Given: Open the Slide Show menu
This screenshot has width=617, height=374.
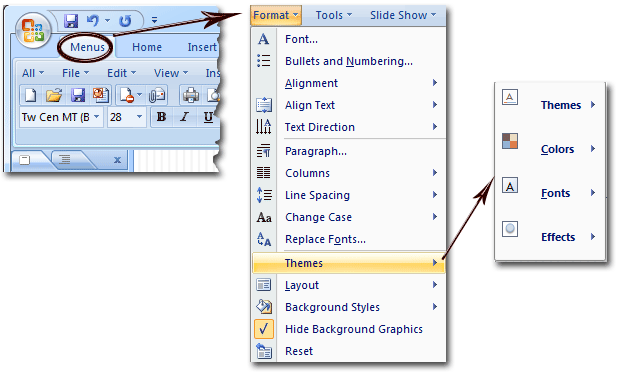Looking at the screenshot, I should click(x=403, y=15).
